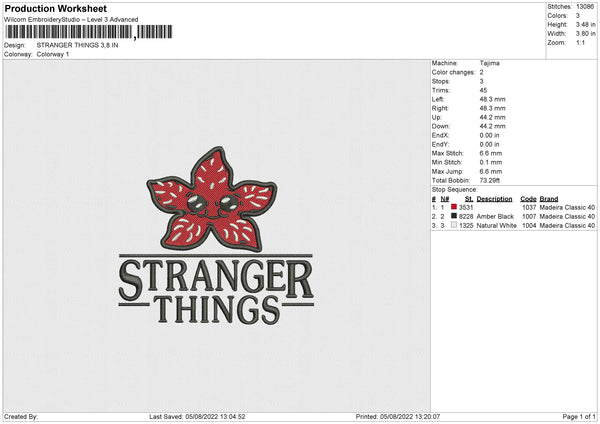
Task: Click the Machine value Tajima
Action: [x=489, y=63]
